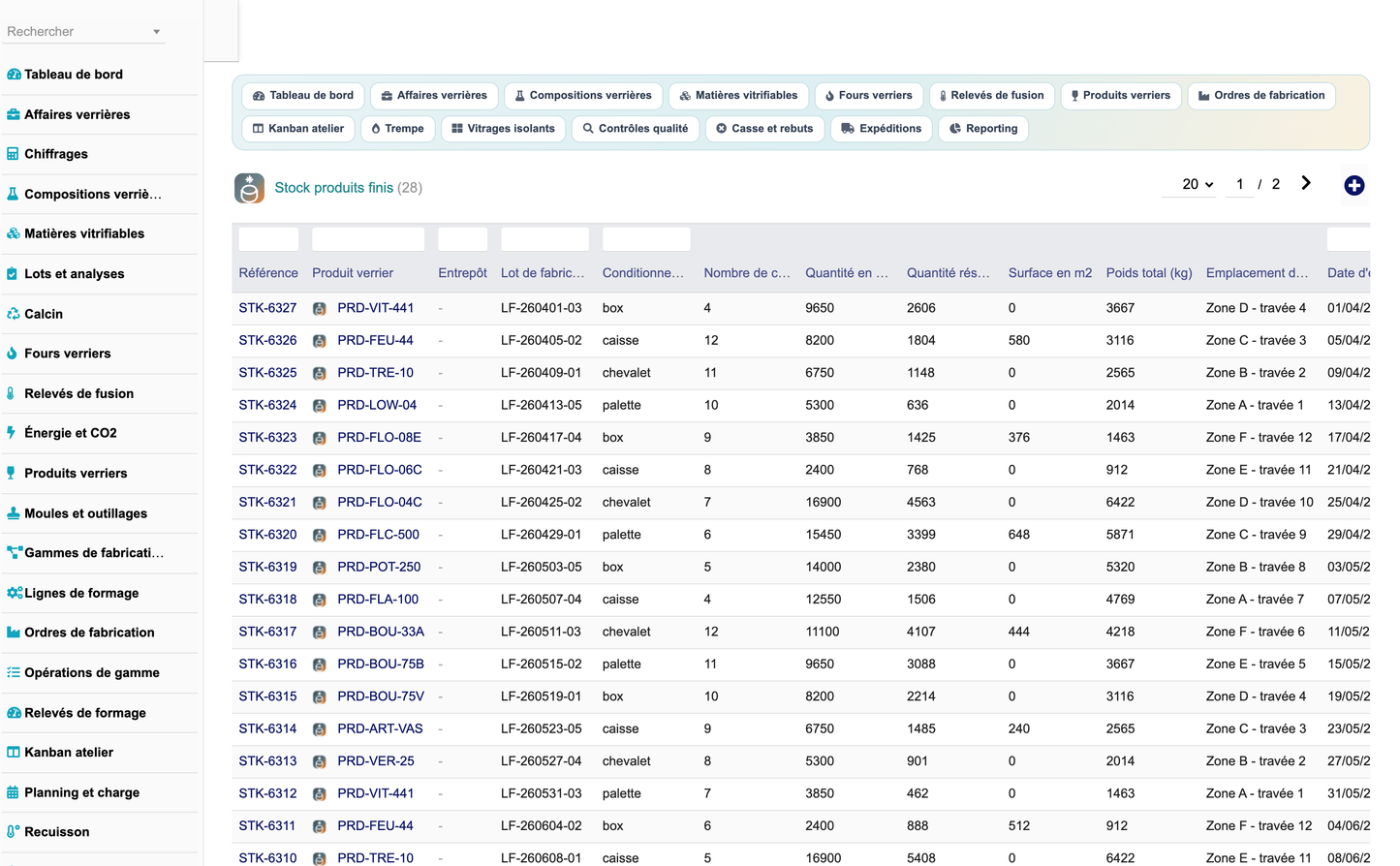1400x866 pixels.
Task: Click the blue plus add-record icon
Action: (1353, 185)
